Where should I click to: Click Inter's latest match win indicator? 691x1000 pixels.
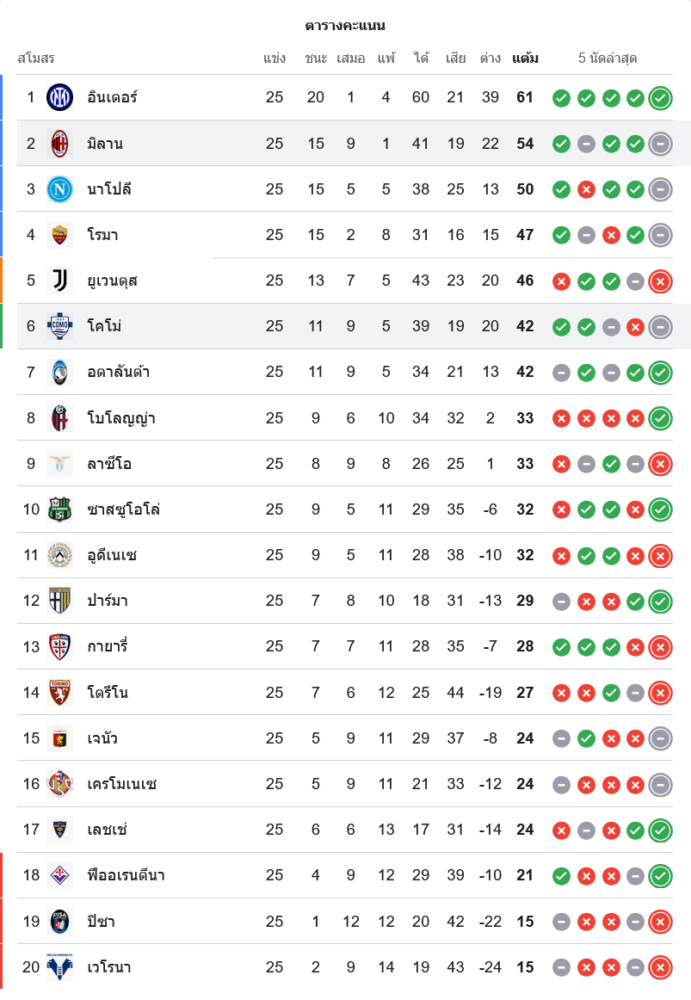point(660,98)
